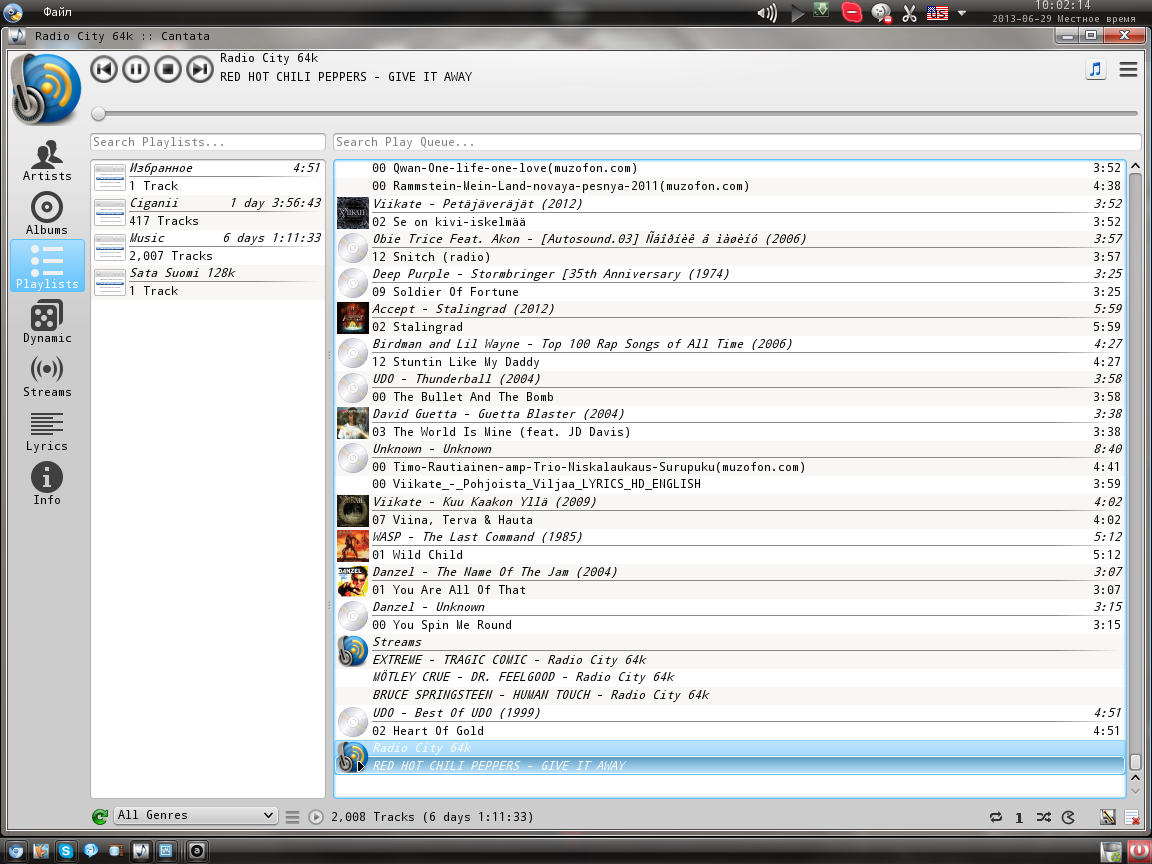This screenshot has width=1152, height=864.
Task: Toggle consume mode
Action: (1068, 817)
